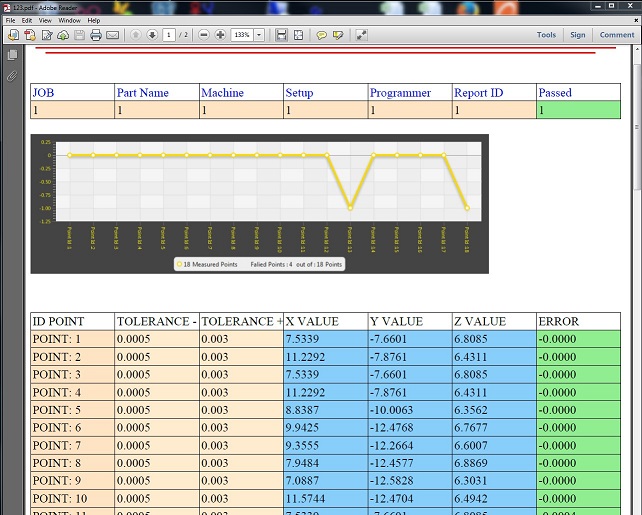Click Y value '-12.4577' cell

(410, 463)
